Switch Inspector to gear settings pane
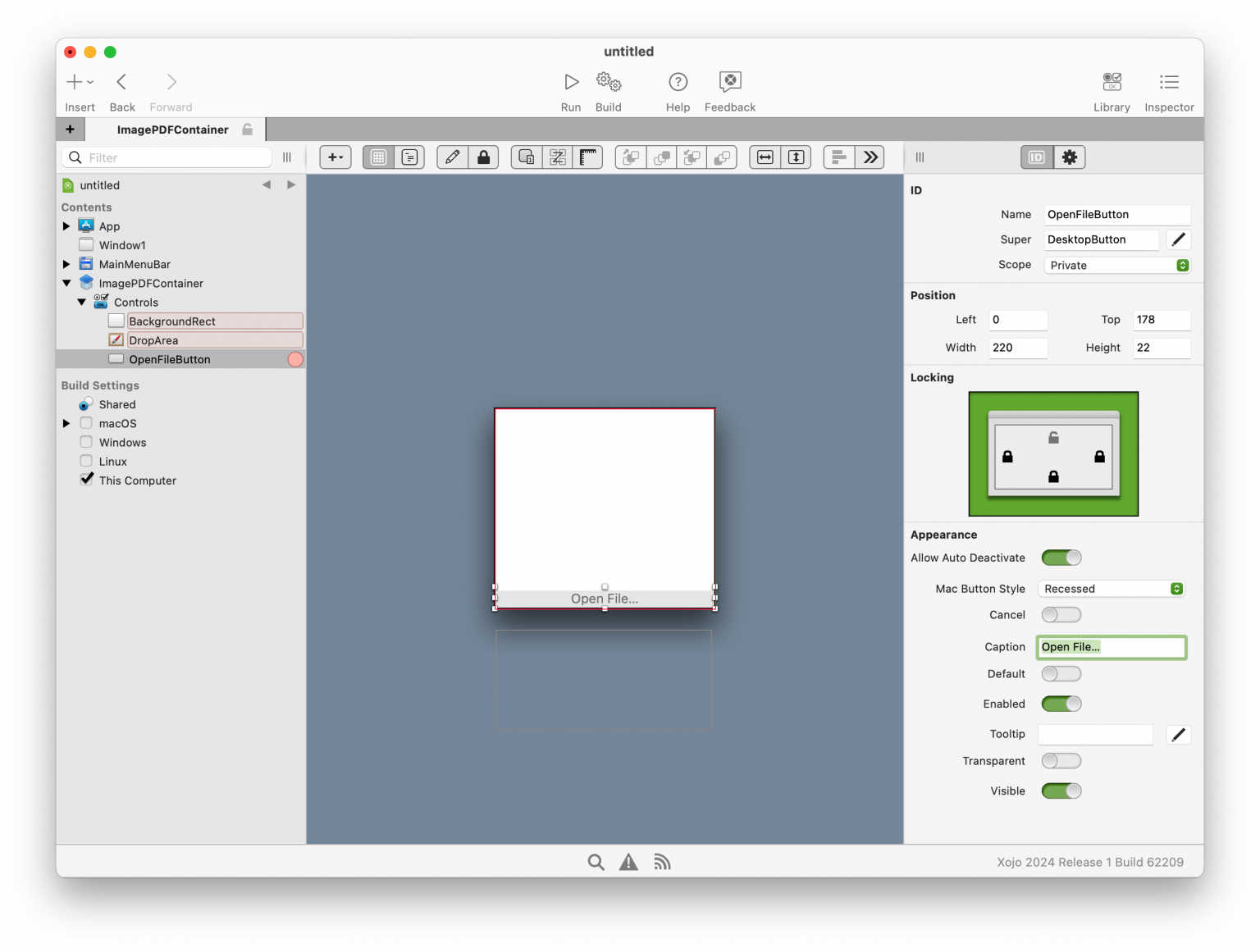 (x=1070, y=157)
